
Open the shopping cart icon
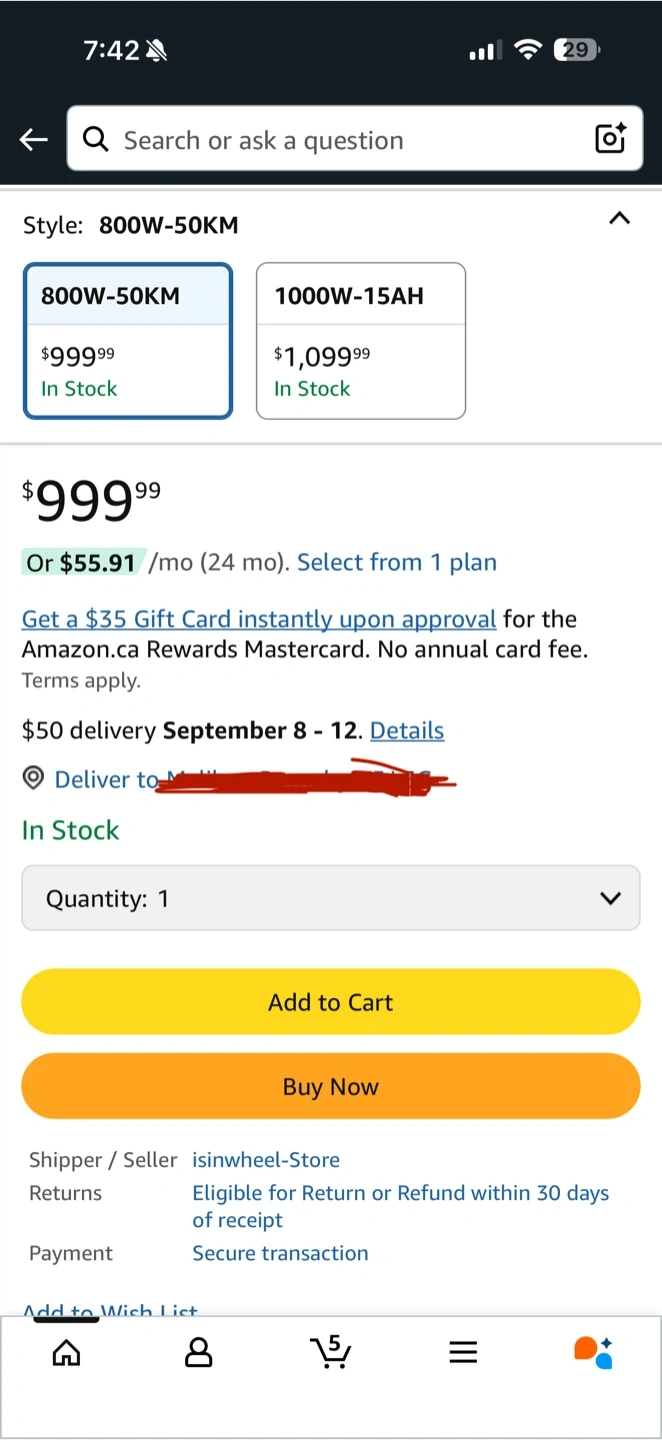click(331, 1352)
